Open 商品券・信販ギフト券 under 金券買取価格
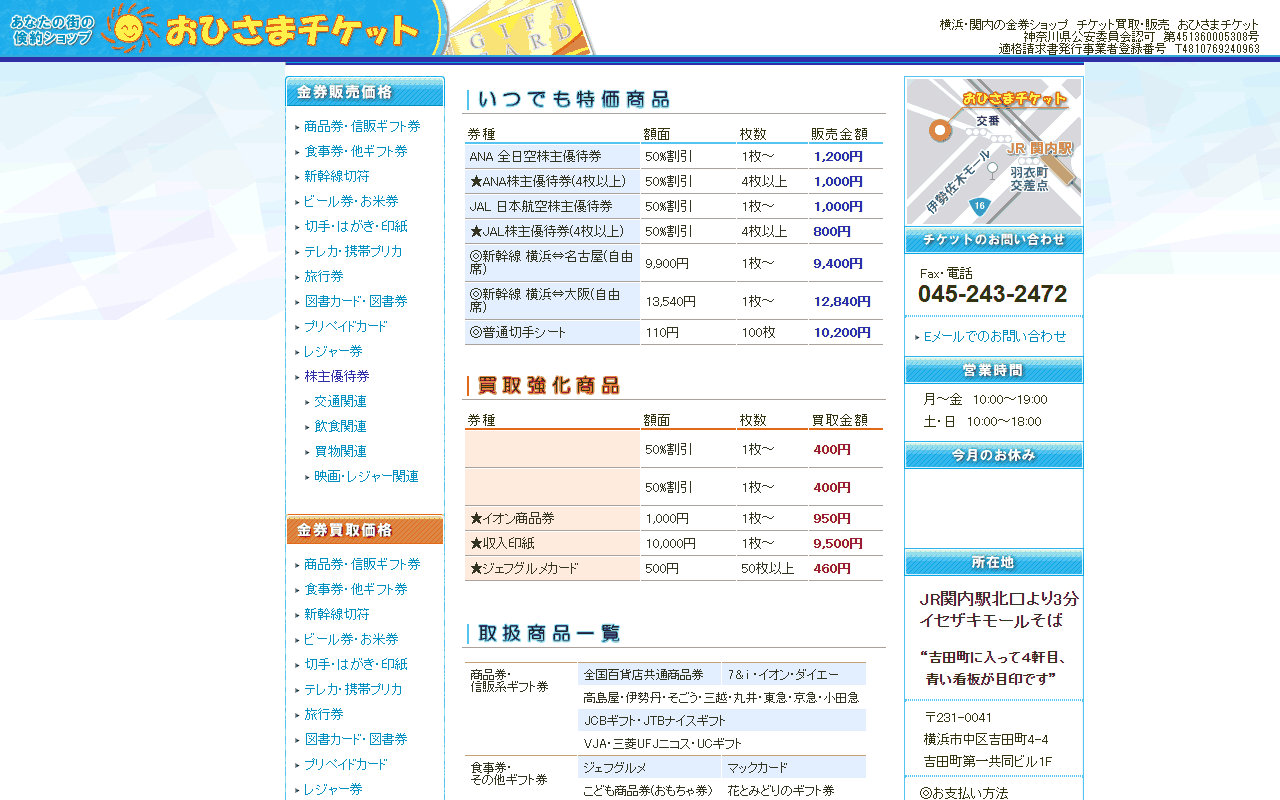 pos(362,564)
